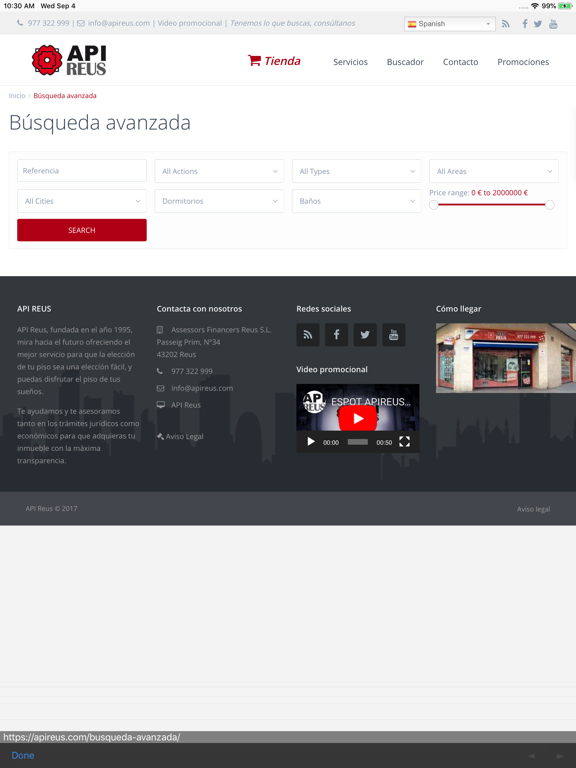Image resolution: width=576 pixels, height=768 pixels.
Task: Open the Promociones menu
Action: click(523, 62)
